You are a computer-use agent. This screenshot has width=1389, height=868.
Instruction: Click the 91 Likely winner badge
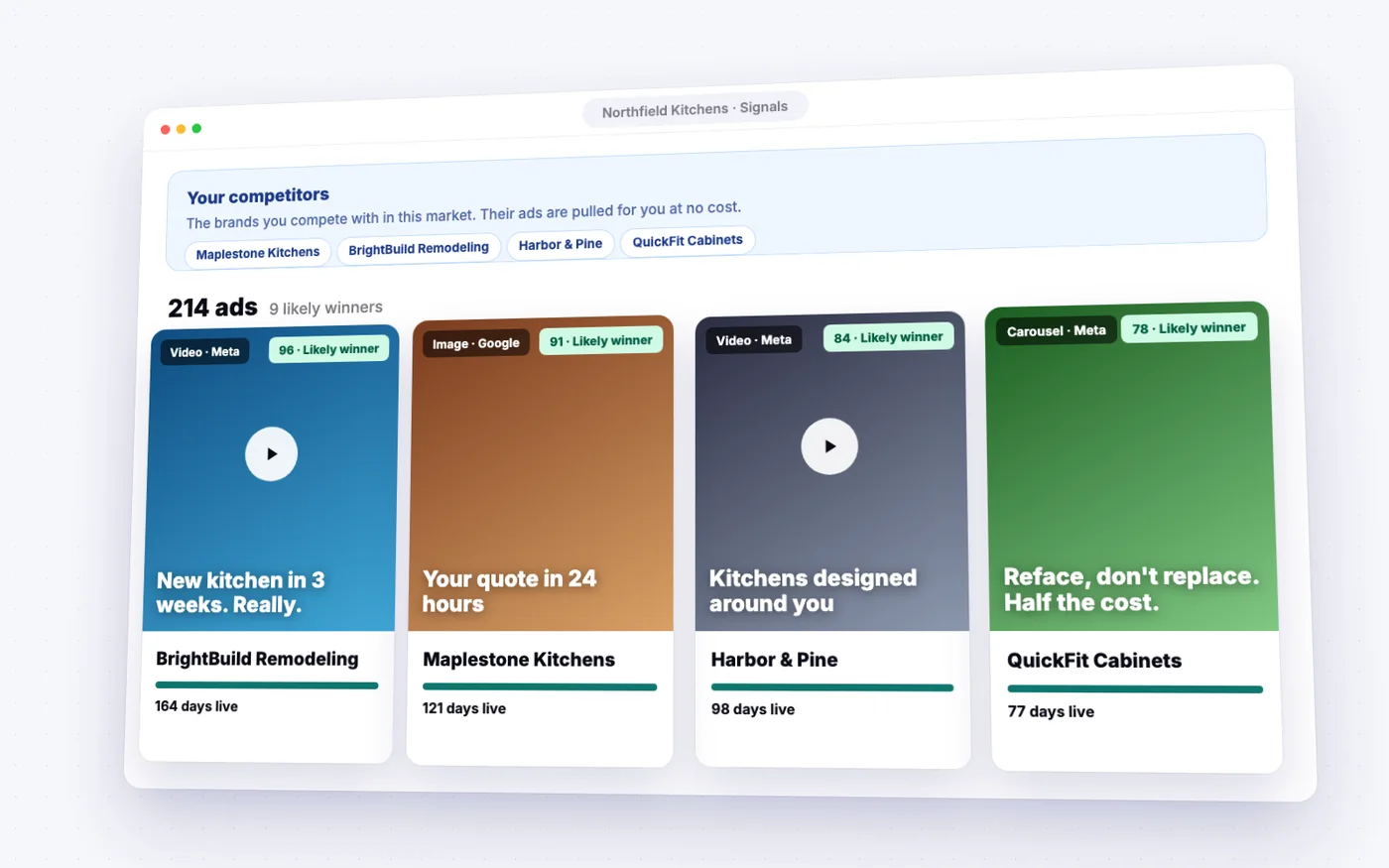point(601,340)
